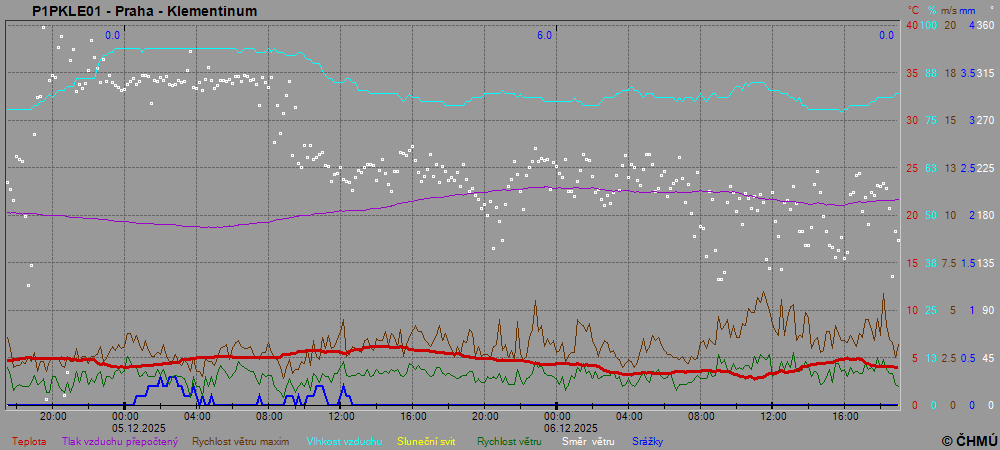Click the blue 6.0 precipitation total label
The image size is (1000, 450).
coord(544,35)
